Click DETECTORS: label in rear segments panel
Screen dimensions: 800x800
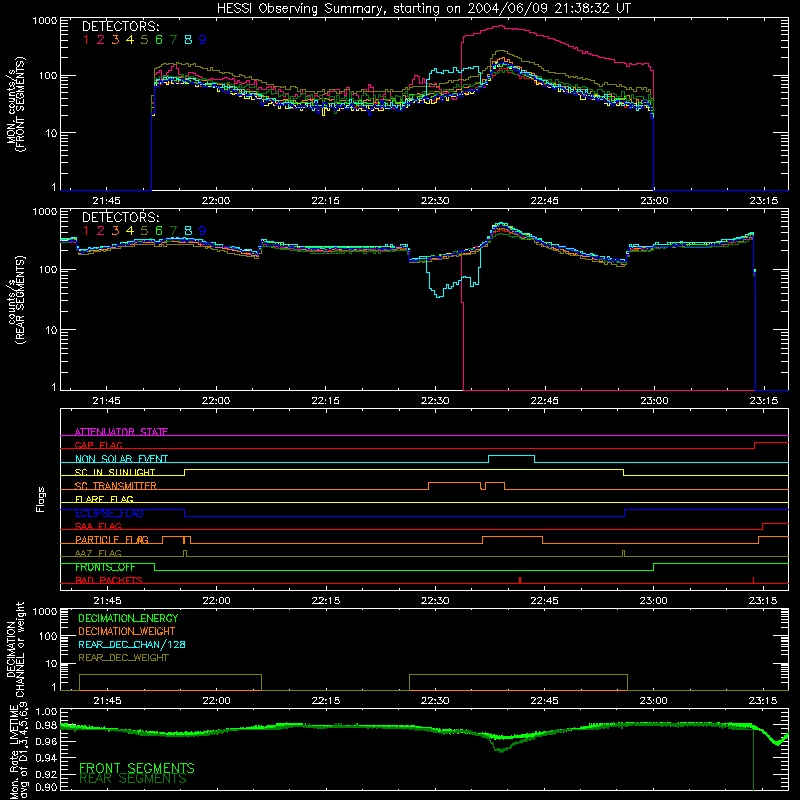coord(120,217)
